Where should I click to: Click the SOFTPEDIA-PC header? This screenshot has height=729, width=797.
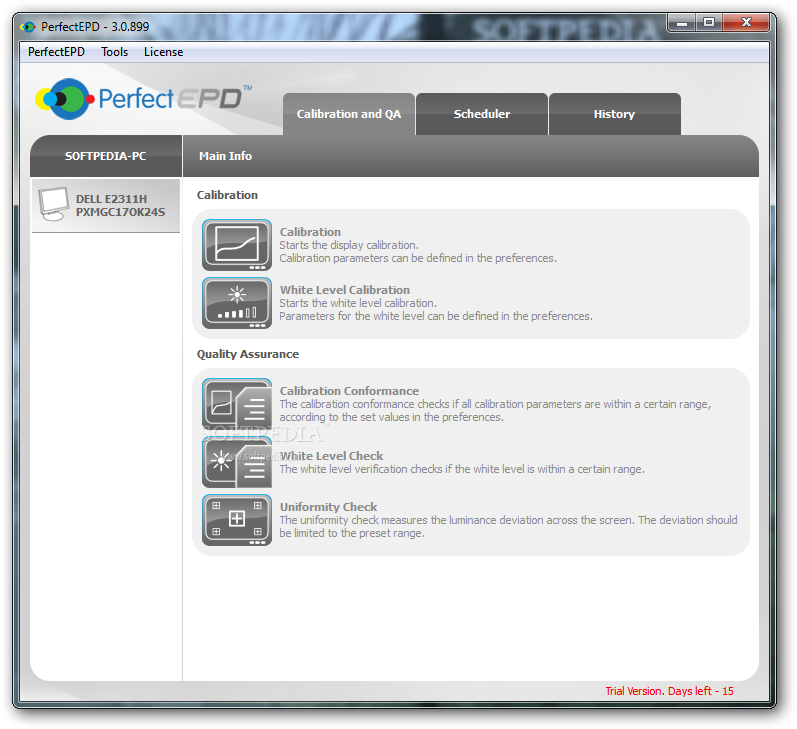click(105, 156)
